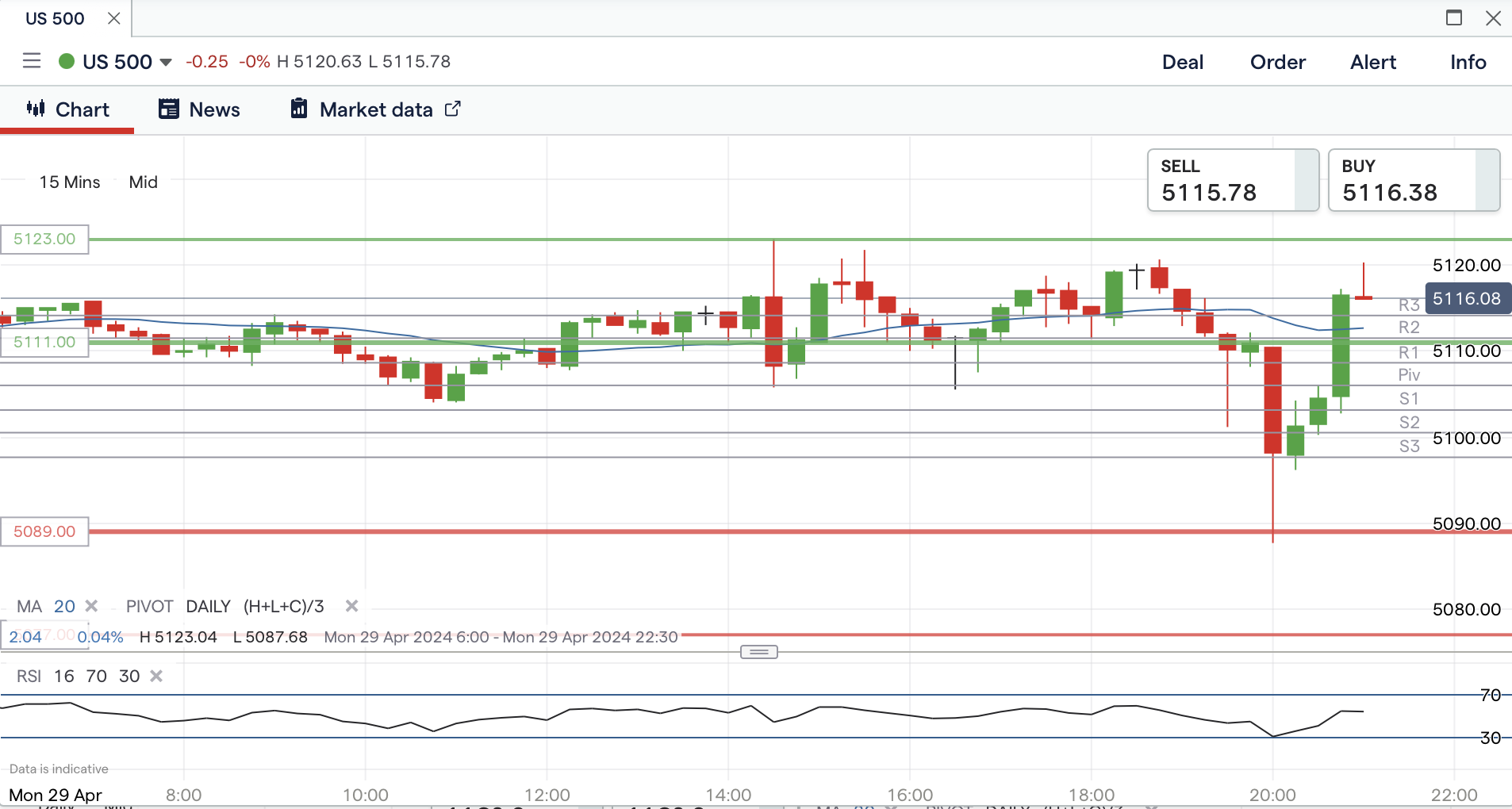The height and width of the screenshot is (809, 1512).
Task: Grab the RSI panel divider handle
Action: [x=758, y=652]
